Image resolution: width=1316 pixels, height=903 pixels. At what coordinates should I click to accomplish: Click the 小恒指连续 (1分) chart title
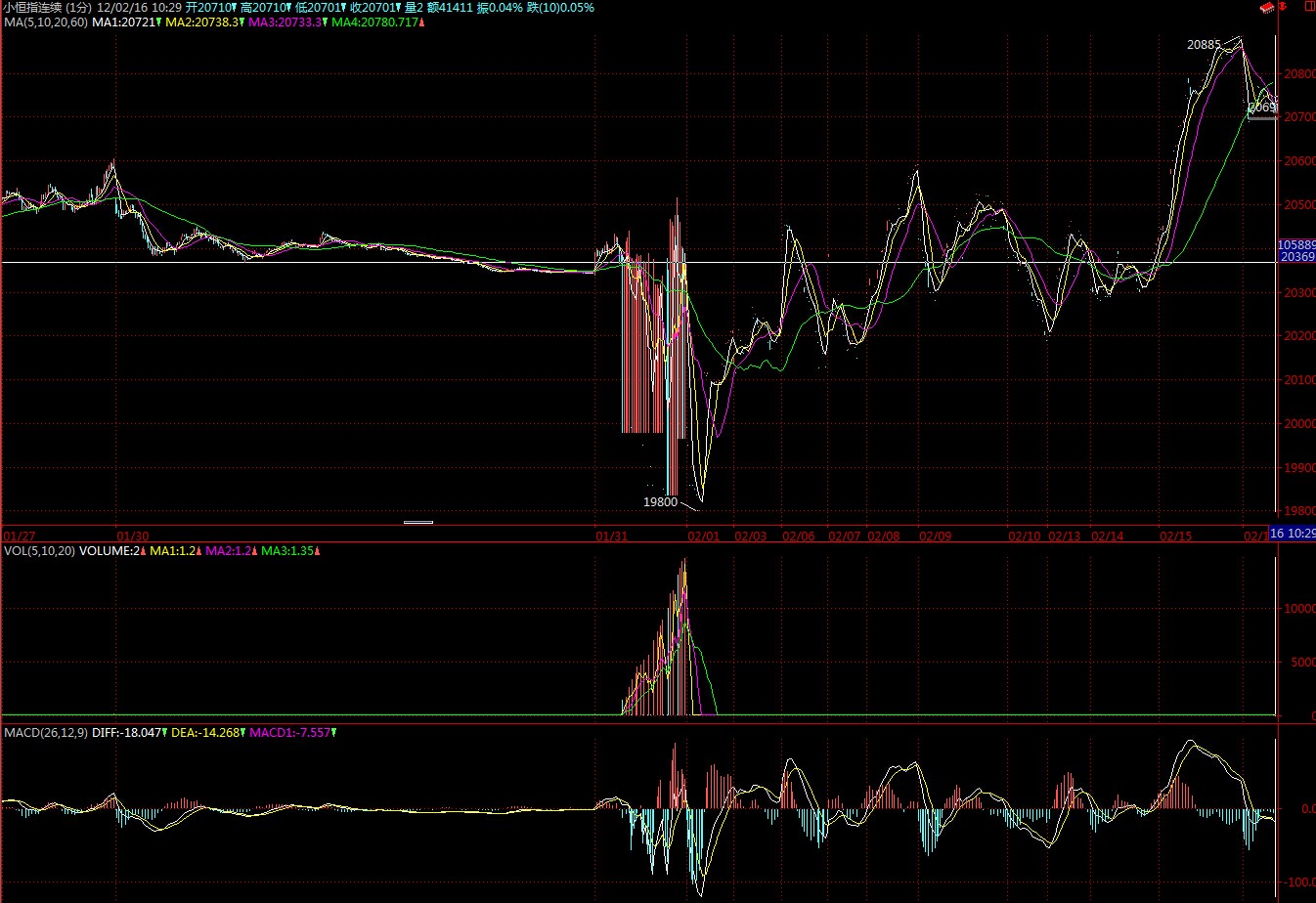coord(46,7)
